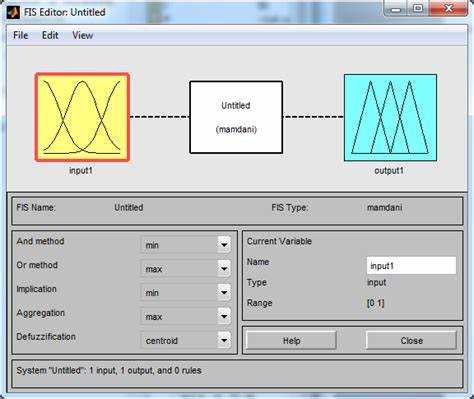474x399 pixels.
Task: Open the Or method dropdown
Action: pos(186,269)
